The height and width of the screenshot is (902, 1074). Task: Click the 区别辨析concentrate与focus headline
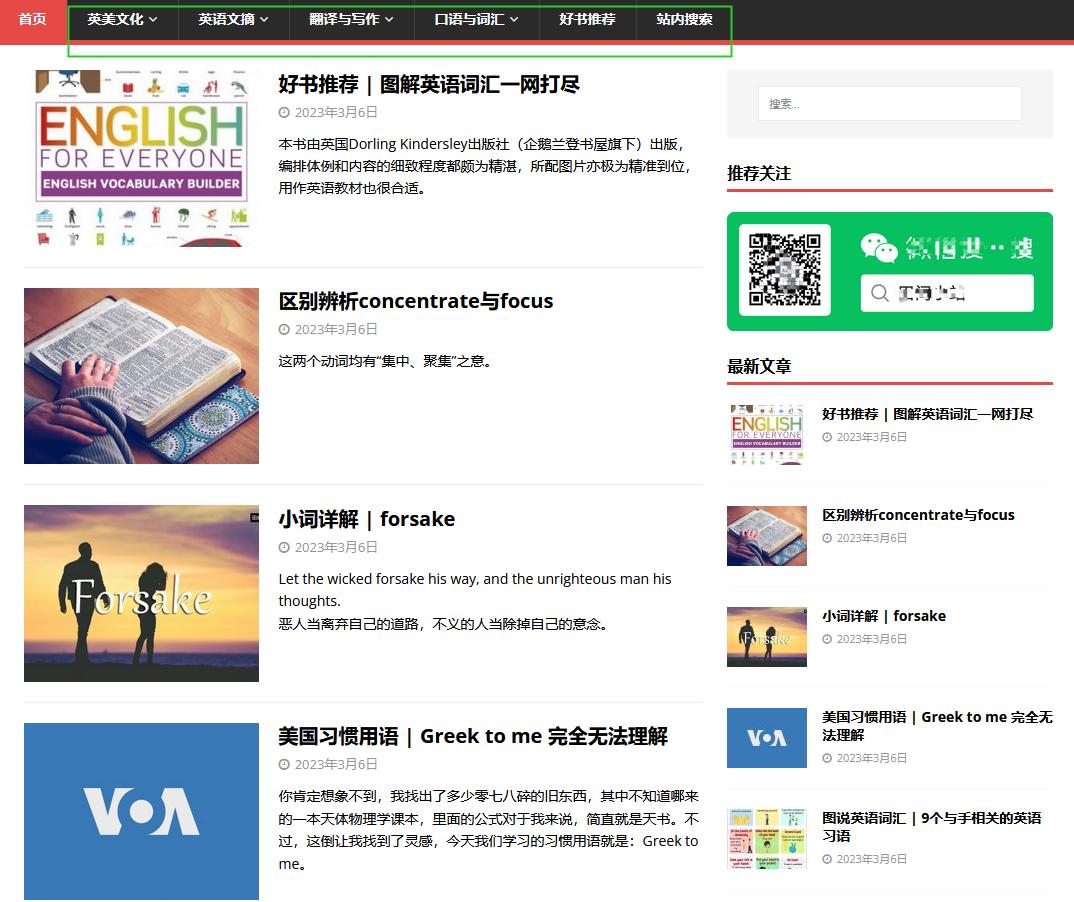click(415, 300)
